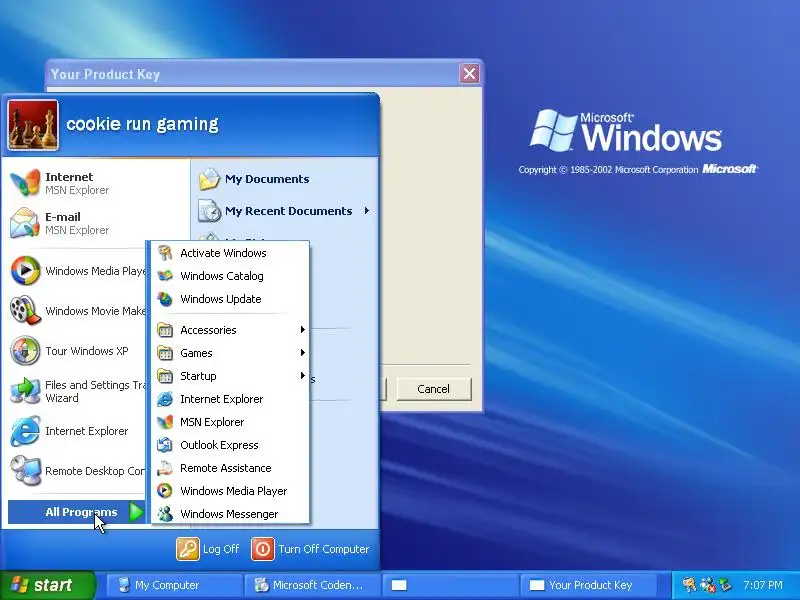
Task: Launch Outlook Express
Action: click(x=230, y=445)
